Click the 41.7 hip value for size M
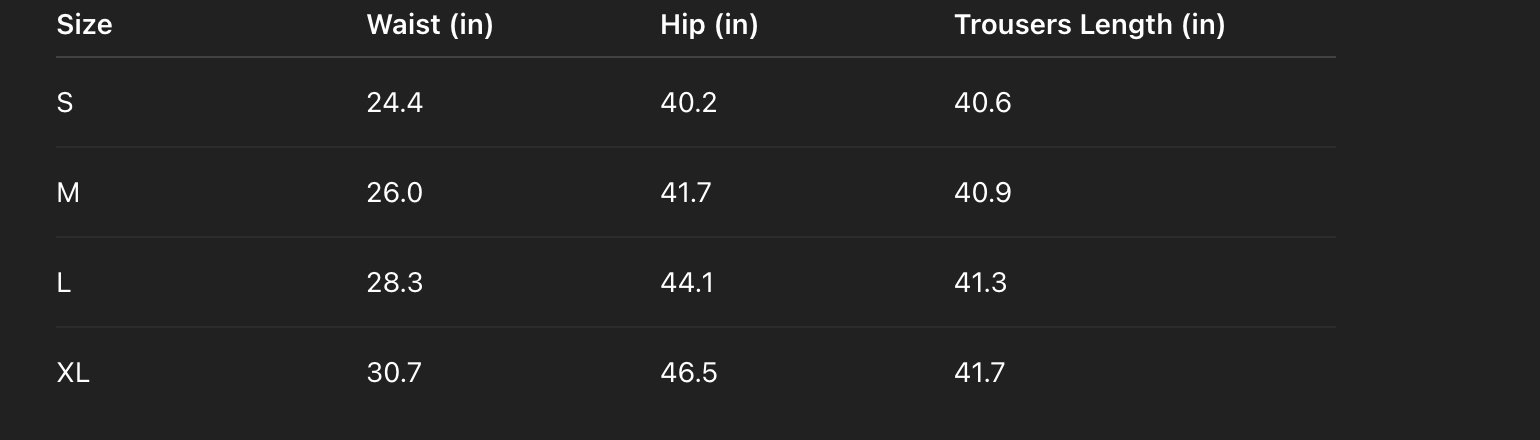This screenshot has height=440, width=1540. [x=685, y=193]
